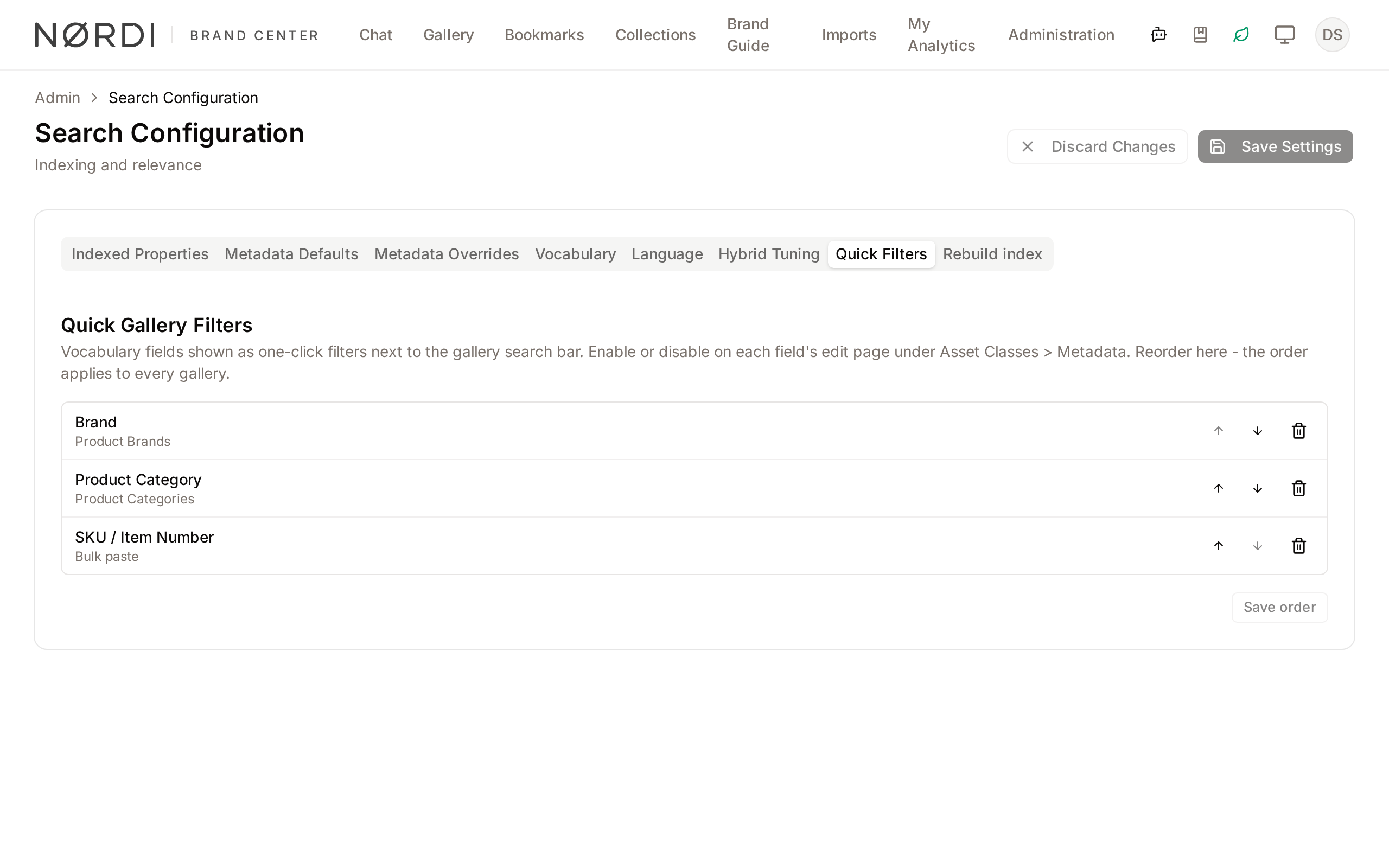Click the BRAND CENTER header text
This screenshot has width=1389, height=868.
click(x=254, y=36)
